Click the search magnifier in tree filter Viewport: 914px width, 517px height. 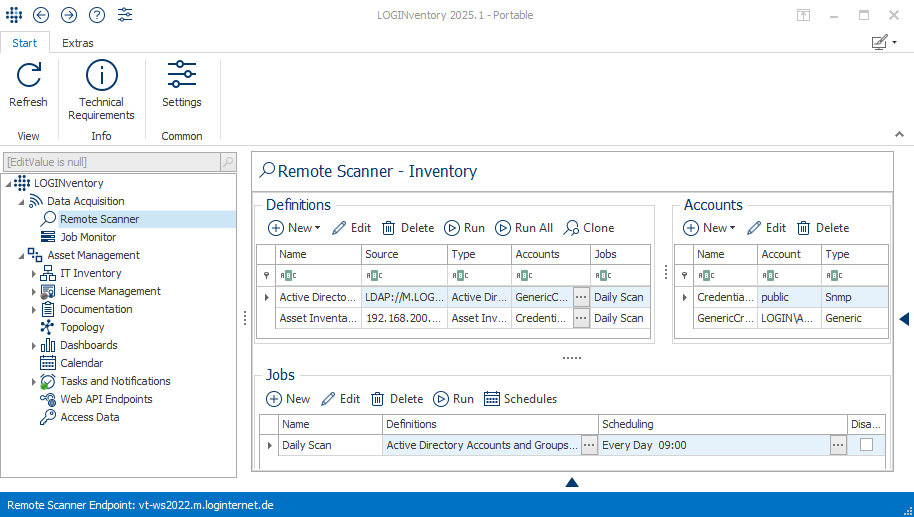click(228, 161)
